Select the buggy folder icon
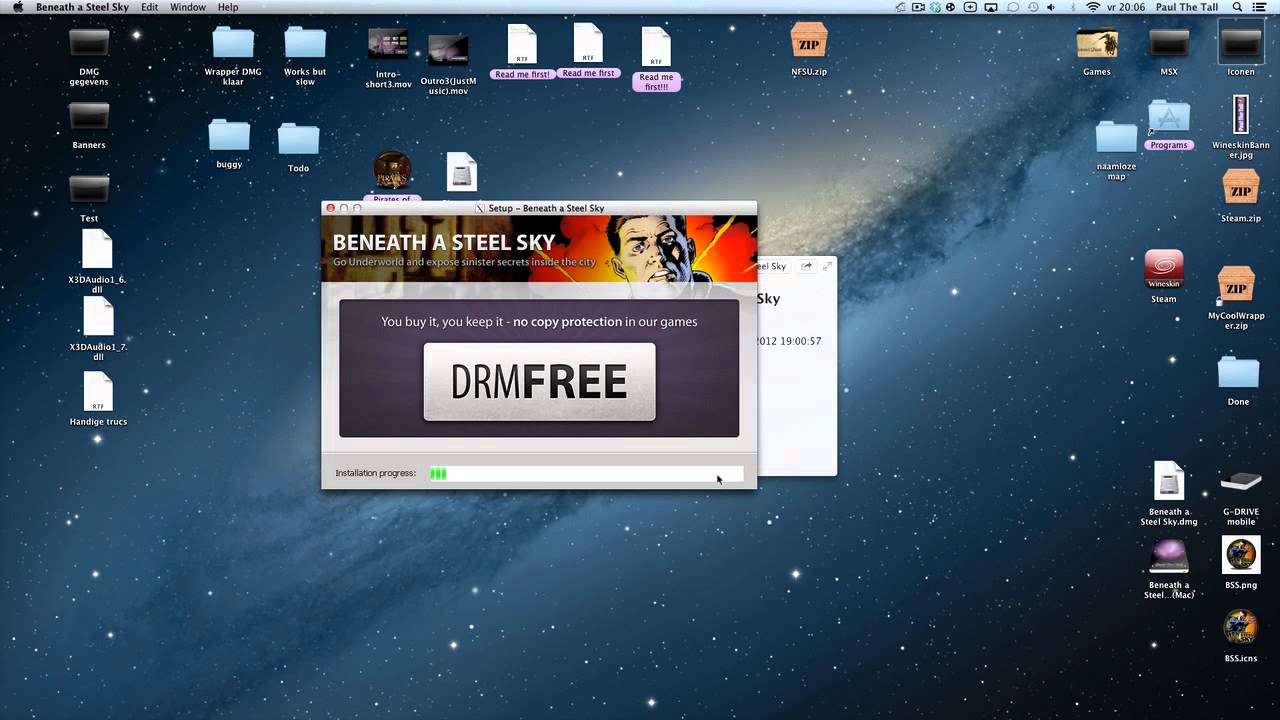This screenshot has height=720, width=1280. tap(229, 136)
